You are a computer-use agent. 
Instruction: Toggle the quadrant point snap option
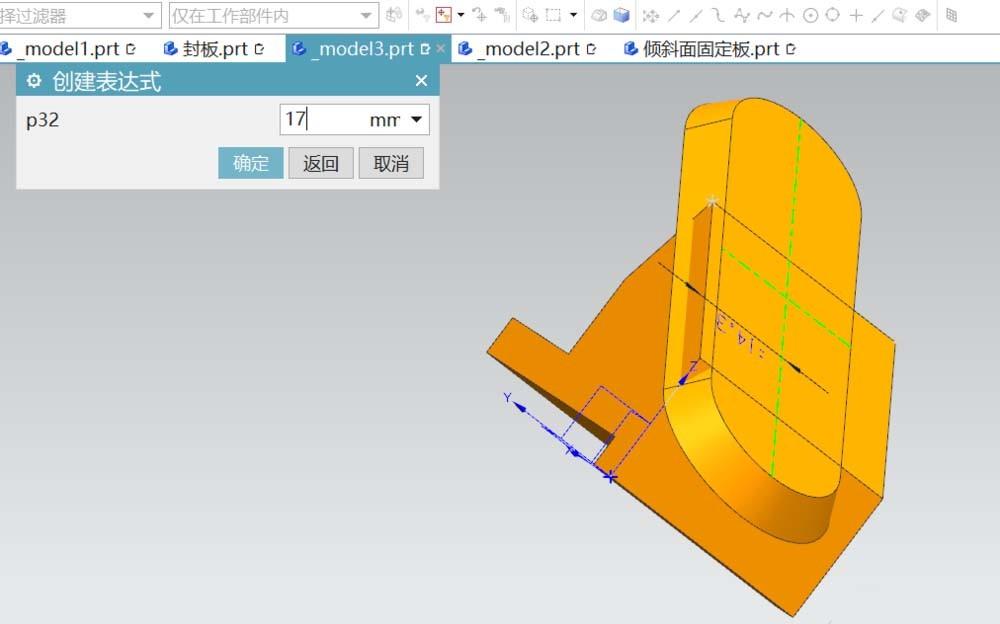[x=832, y=13]
